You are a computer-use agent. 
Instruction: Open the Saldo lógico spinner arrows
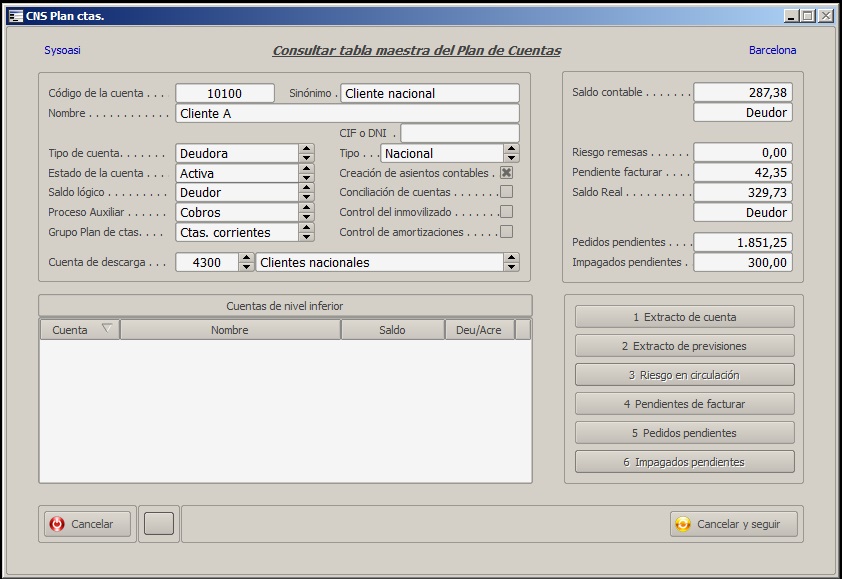click(x=307, y=192)
